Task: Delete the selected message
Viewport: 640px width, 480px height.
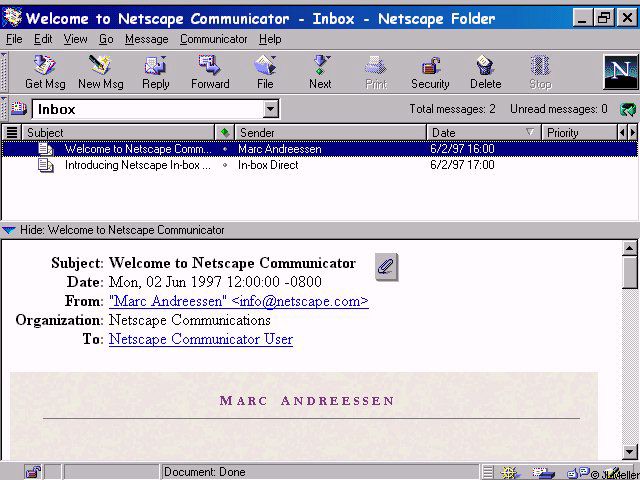Action: [x=485, y=72]
